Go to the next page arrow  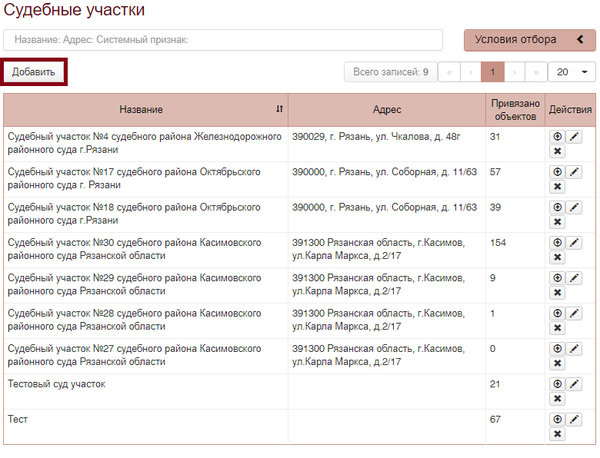click(514, 72)
